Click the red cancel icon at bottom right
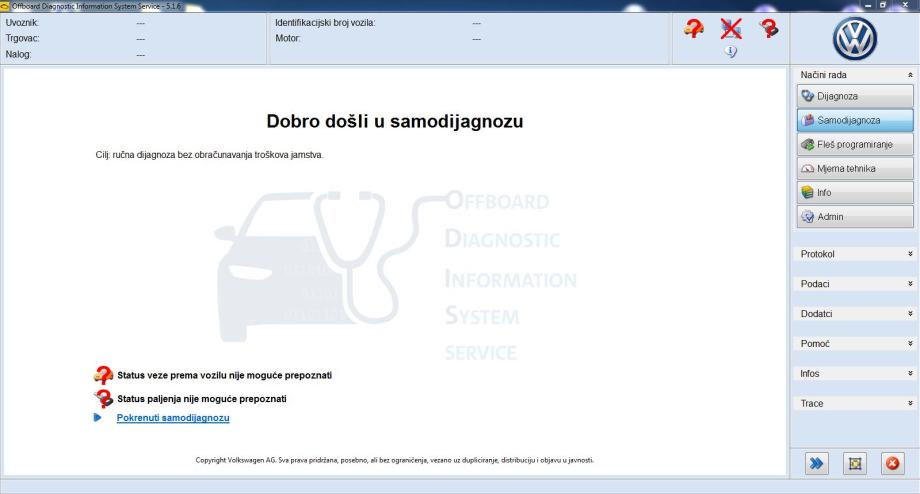The image size is (920, 494). (x=892, y=463)
